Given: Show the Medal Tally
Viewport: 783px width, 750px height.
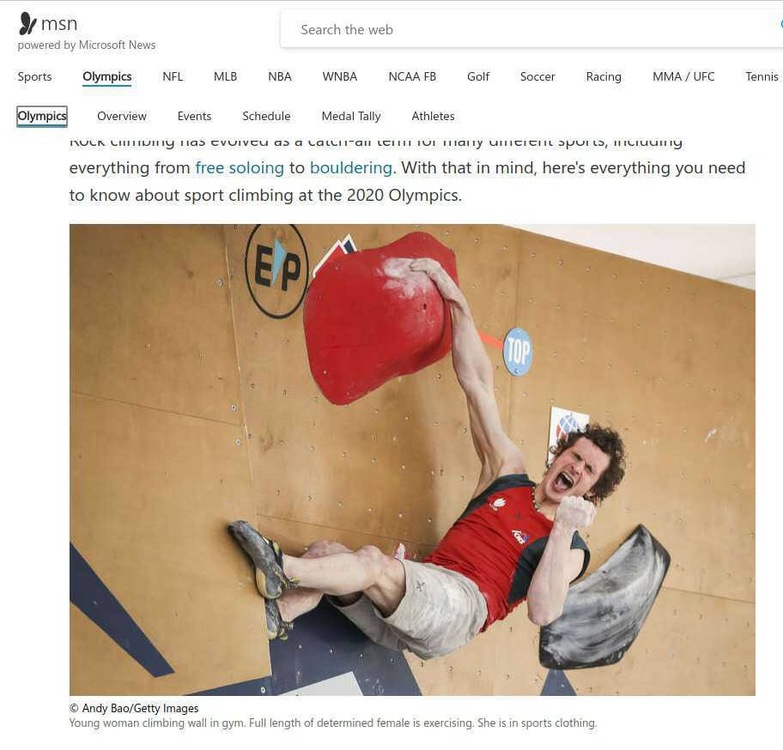Looking at the screenshot, I should (x=351, y=116).
